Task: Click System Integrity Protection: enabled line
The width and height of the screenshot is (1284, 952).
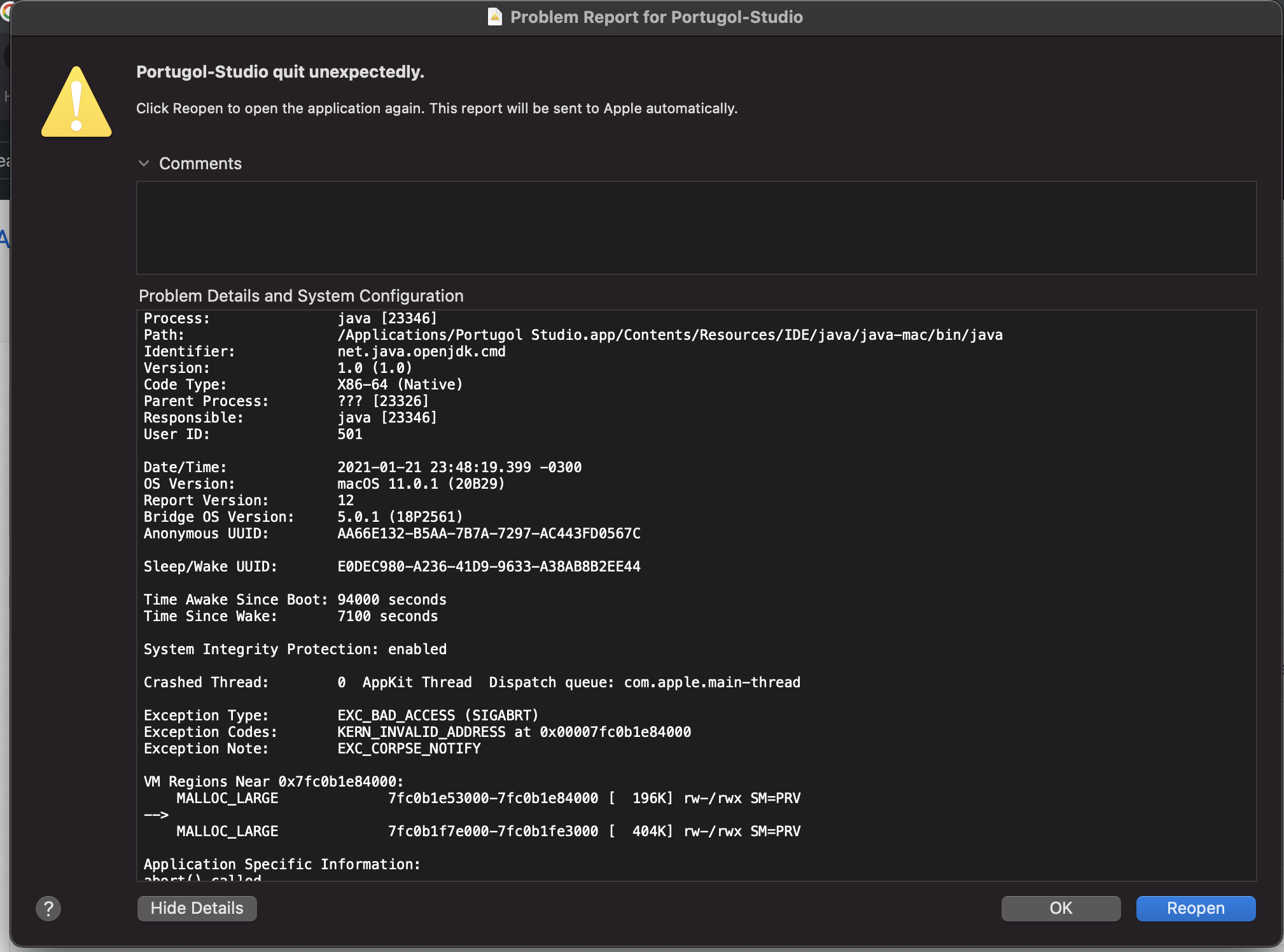Action: (x=295, y=649)
